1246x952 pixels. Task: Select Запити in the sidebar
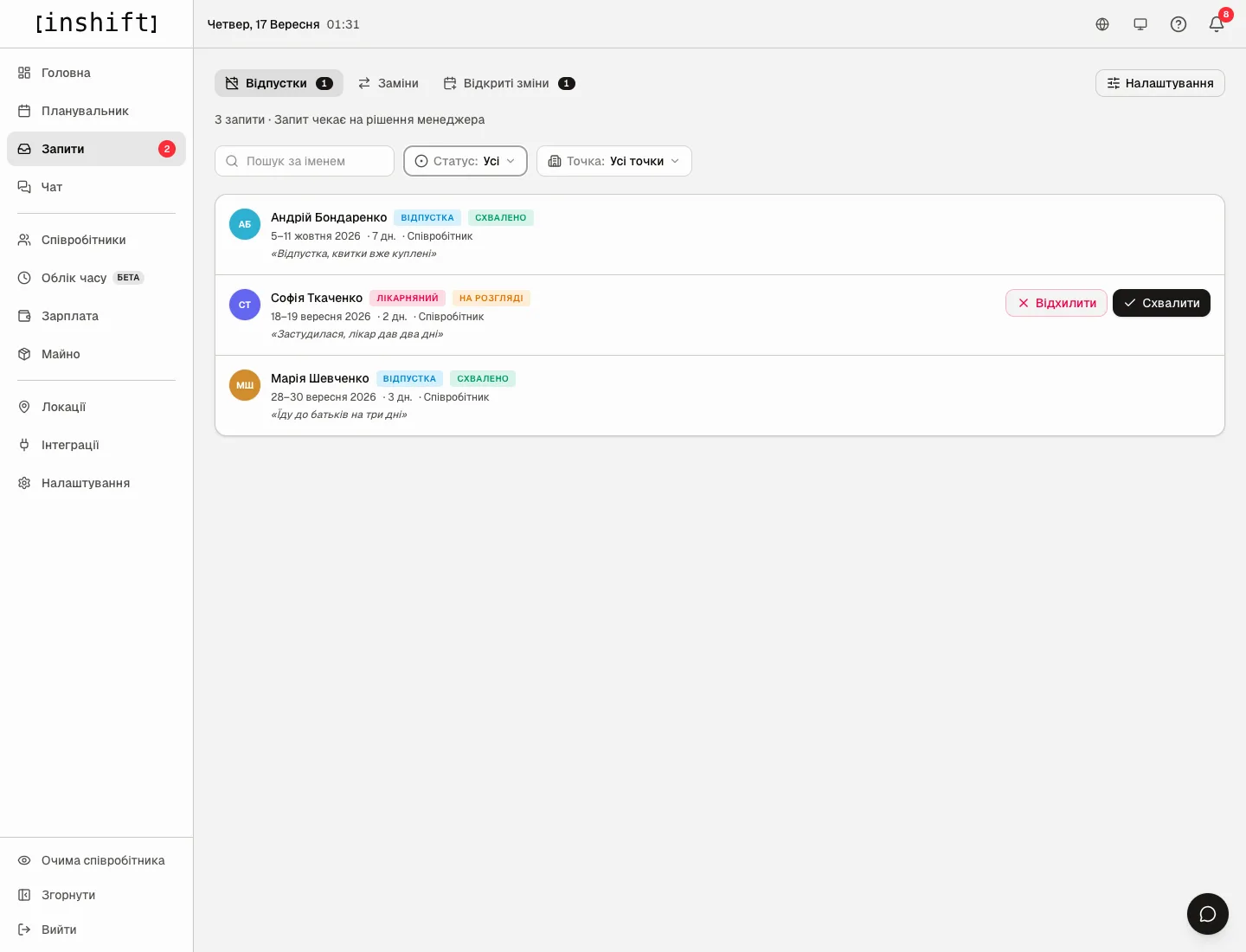96,149
